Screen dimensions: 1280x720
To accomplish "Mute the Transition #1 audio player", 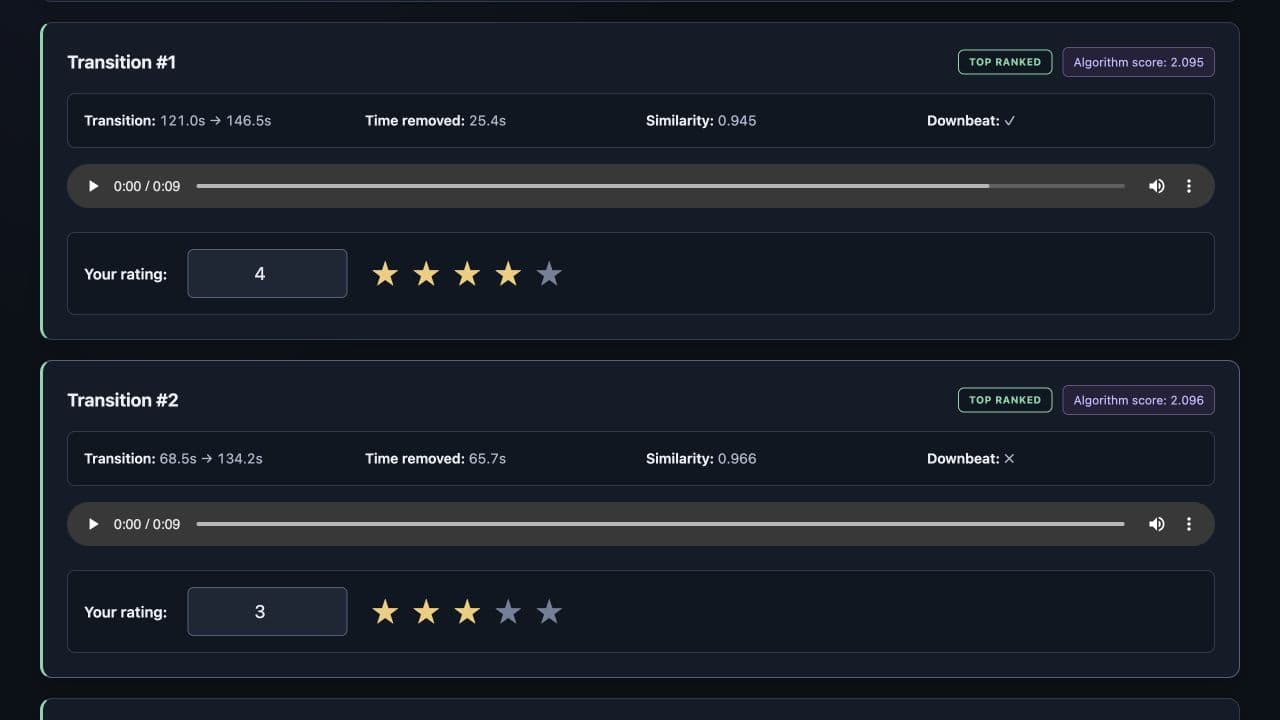I will point(1157,186).
